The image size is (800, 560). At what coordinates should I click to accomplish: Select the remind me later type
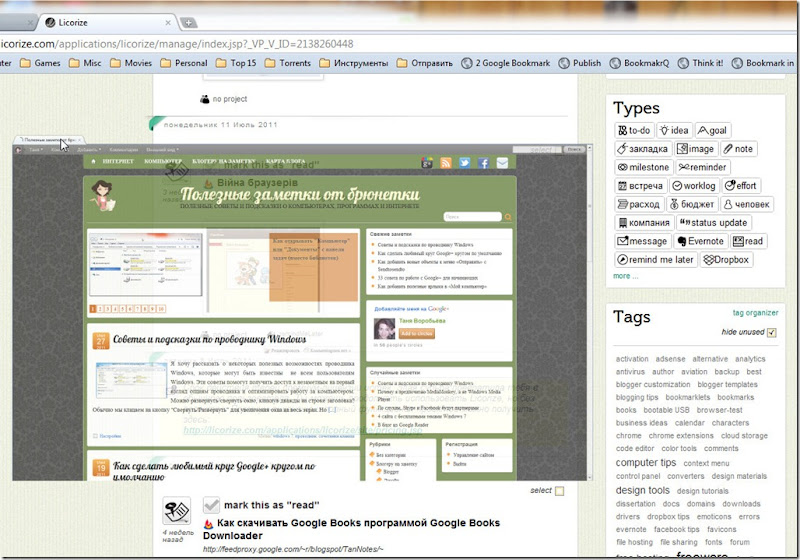click(x=656, y=260)
